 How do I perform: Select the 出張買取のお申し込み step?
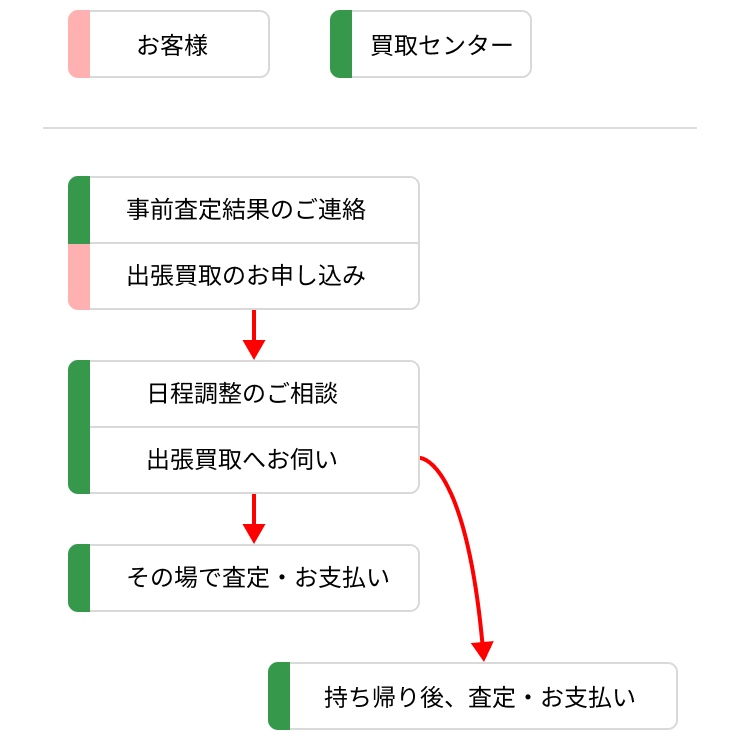point(247,276)
